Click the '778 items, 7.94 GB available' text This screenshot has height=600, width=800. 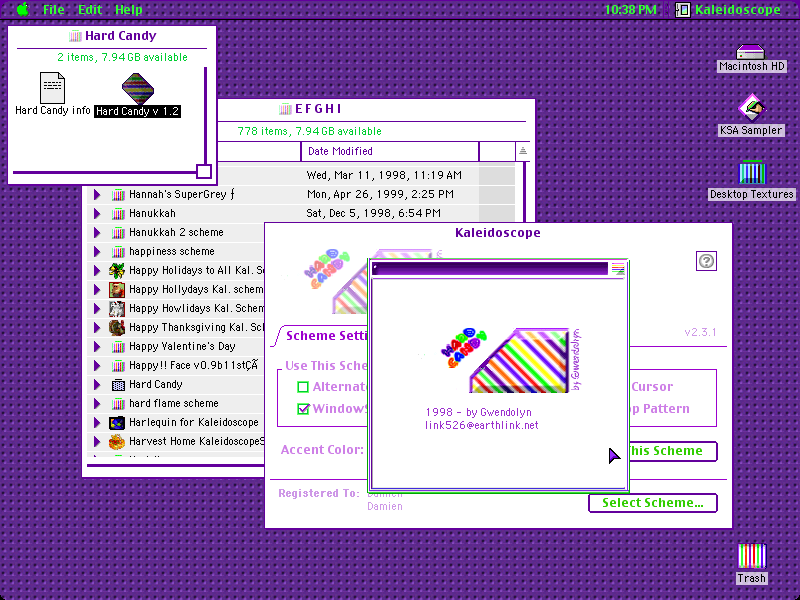tap(309, 131)
